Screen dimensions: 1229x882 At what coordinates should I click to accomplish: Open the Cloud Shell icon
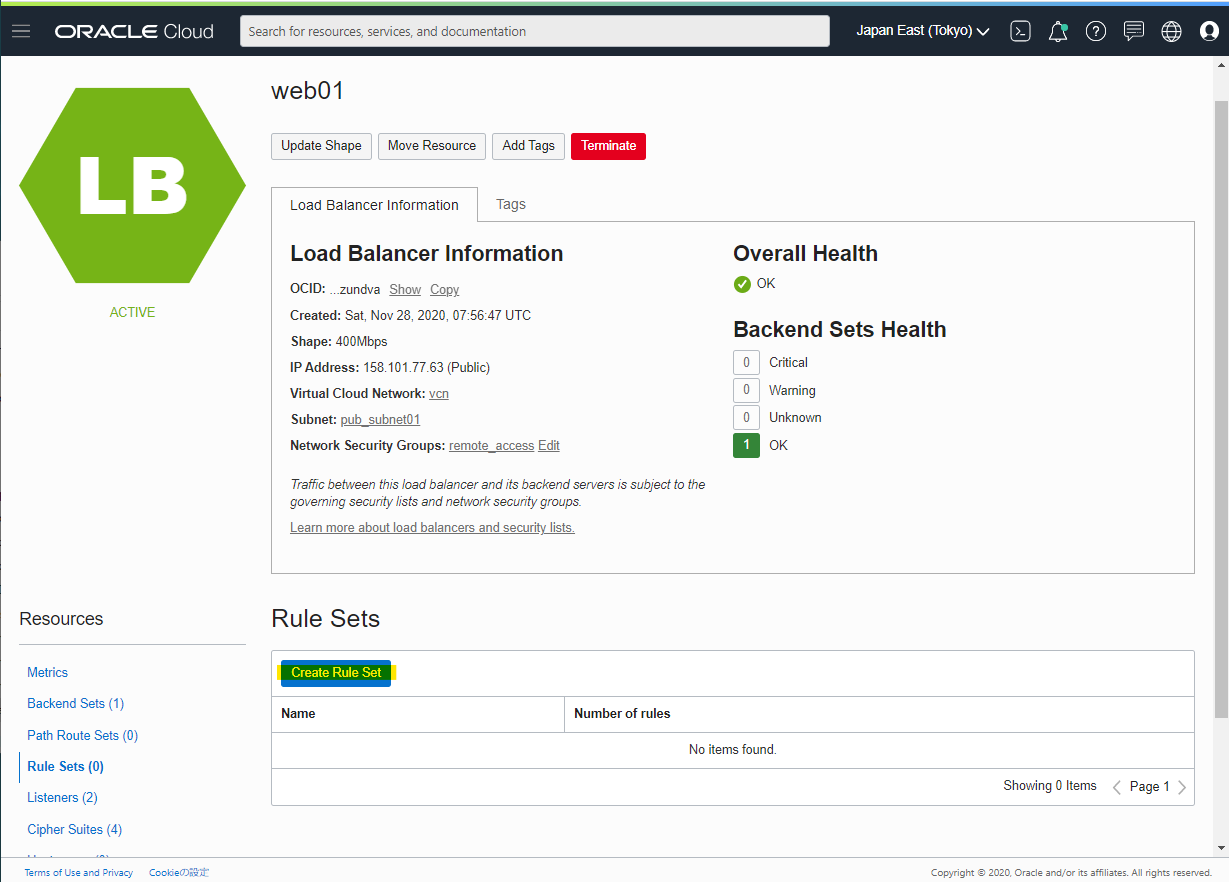pos(1020,31)
